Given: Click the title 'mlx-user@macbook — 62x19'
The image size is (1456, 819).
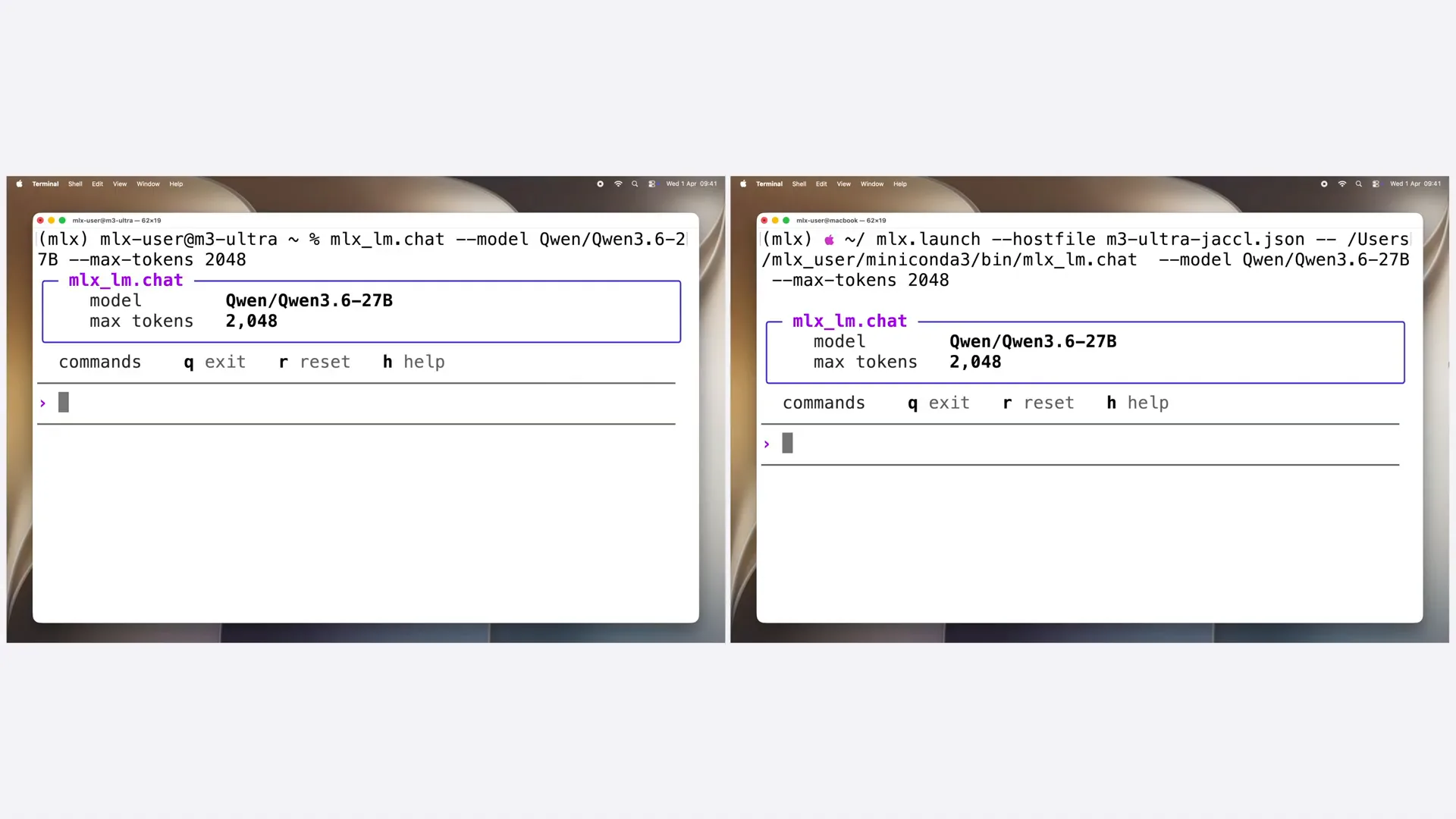Looking at the screenshot, I should 841,221.
